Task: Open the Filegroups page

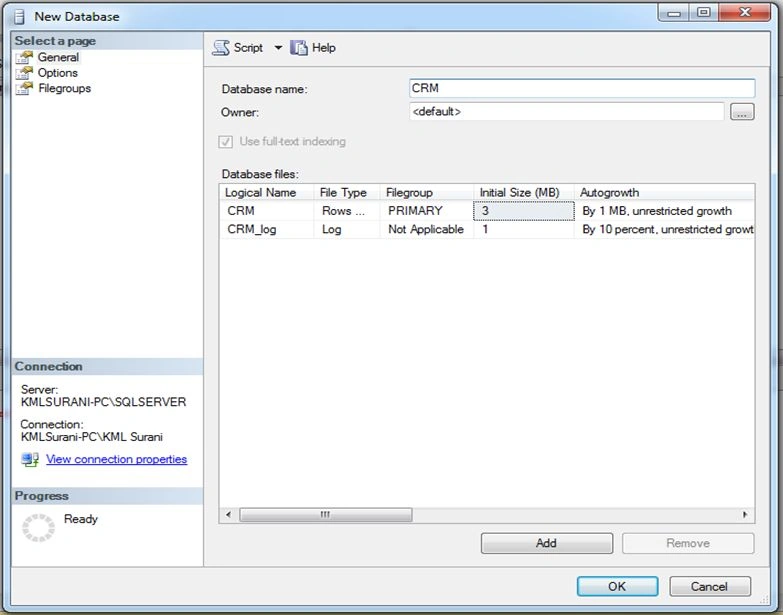Action: (x=64, y=88)
